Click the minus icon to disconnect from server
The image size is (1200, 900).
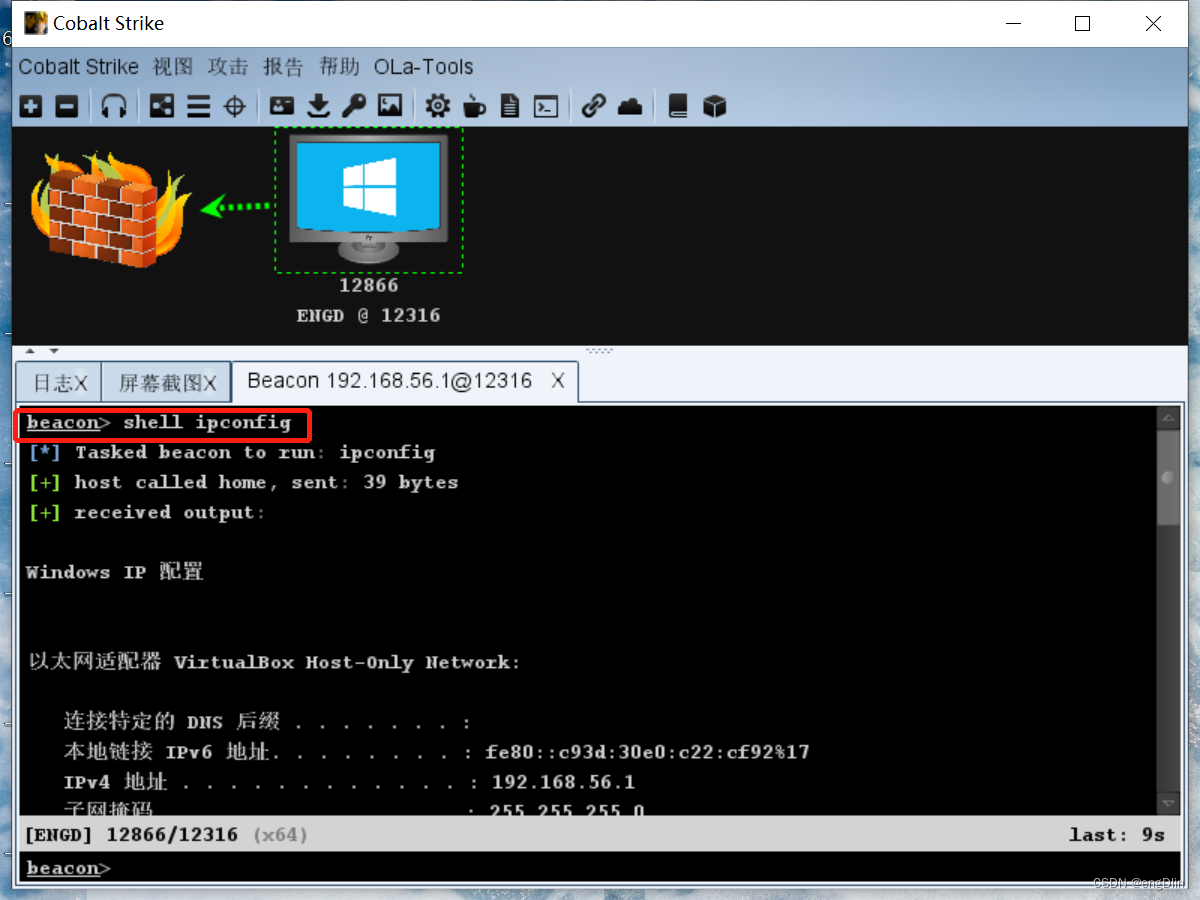point(66,106)
